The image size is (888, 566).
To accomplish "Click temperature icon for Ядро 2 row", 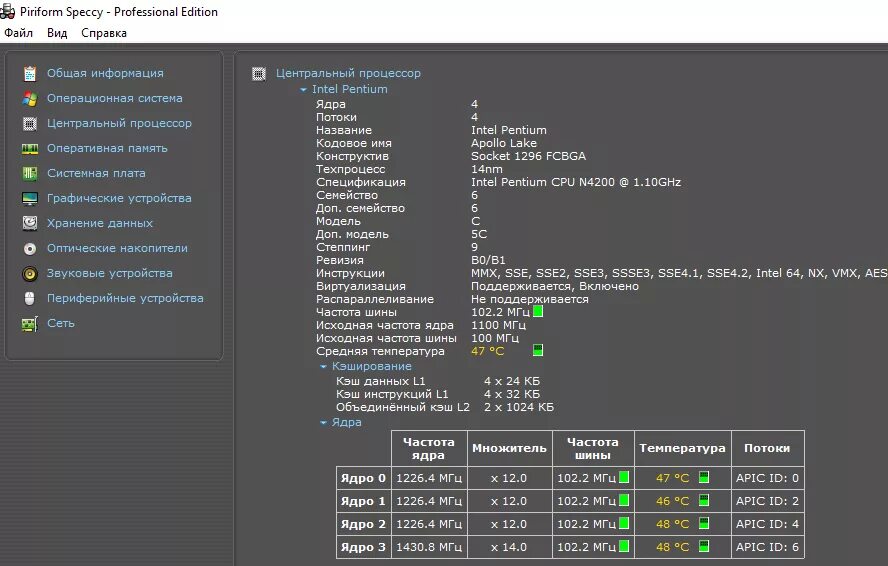I will pyautogui.click(x=704, y=523).
